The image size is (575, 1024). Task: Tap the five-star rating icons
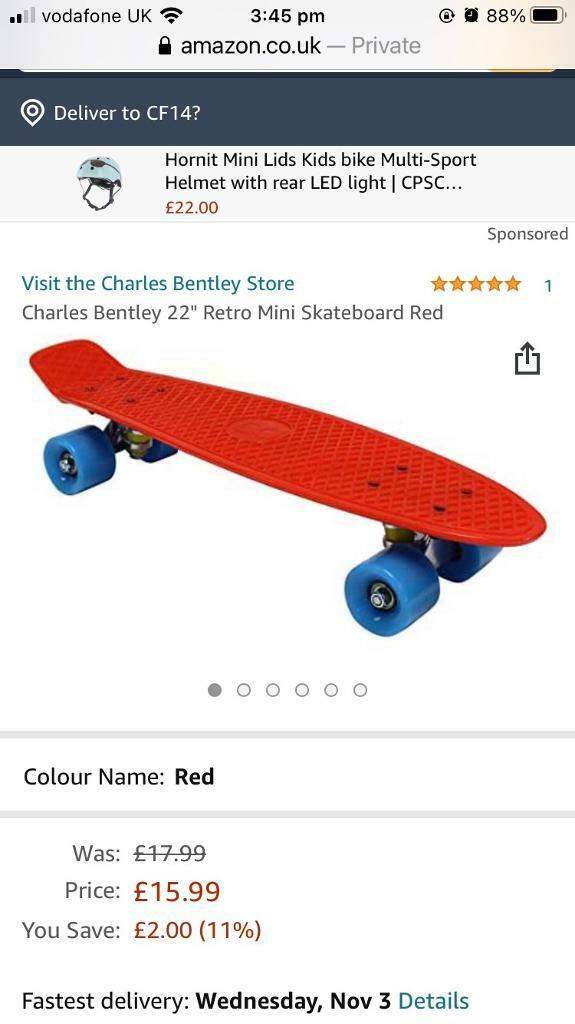(x=476, y=284)
